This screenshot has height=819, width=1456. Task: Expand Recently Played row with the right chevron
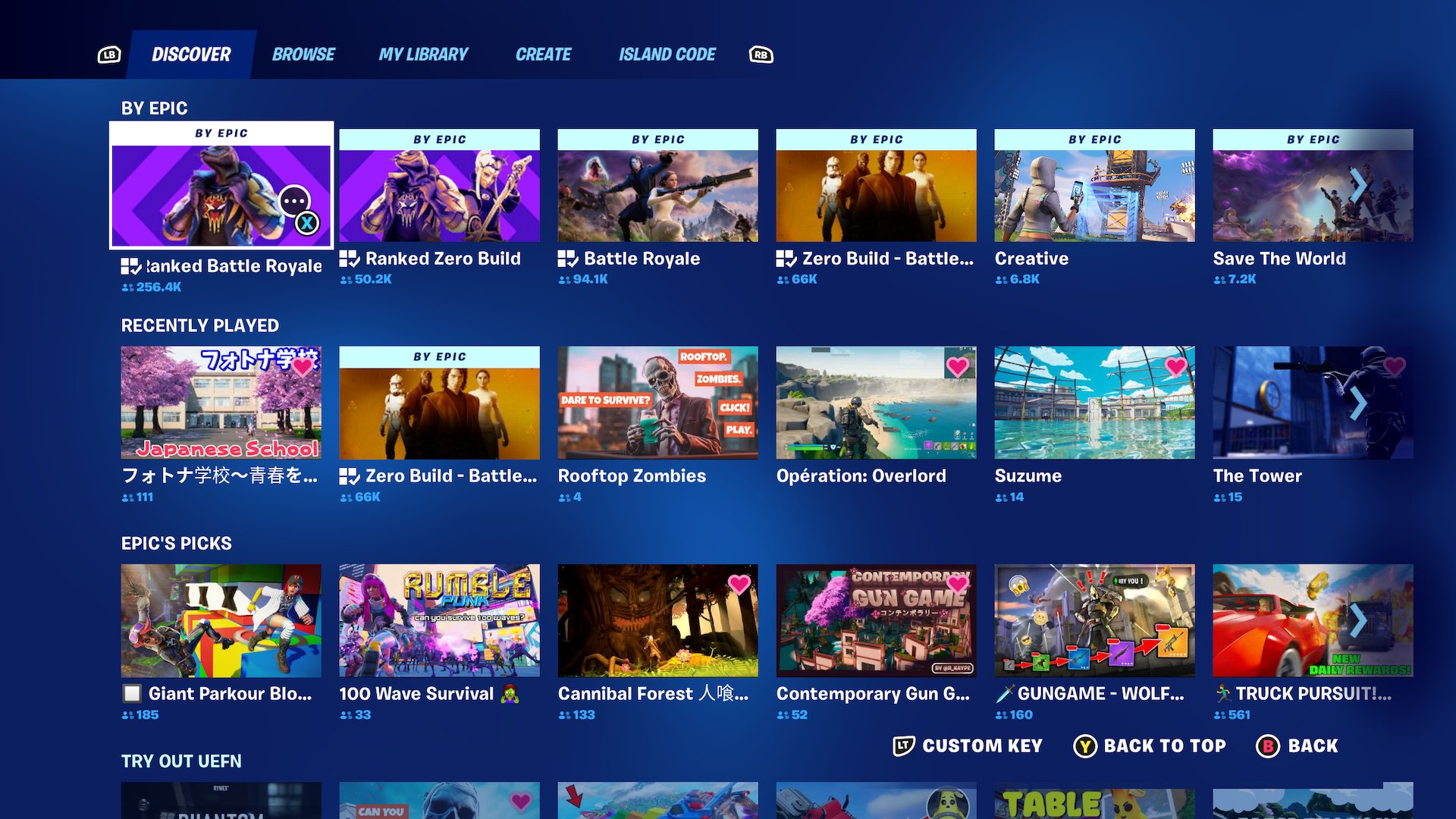1358,403
